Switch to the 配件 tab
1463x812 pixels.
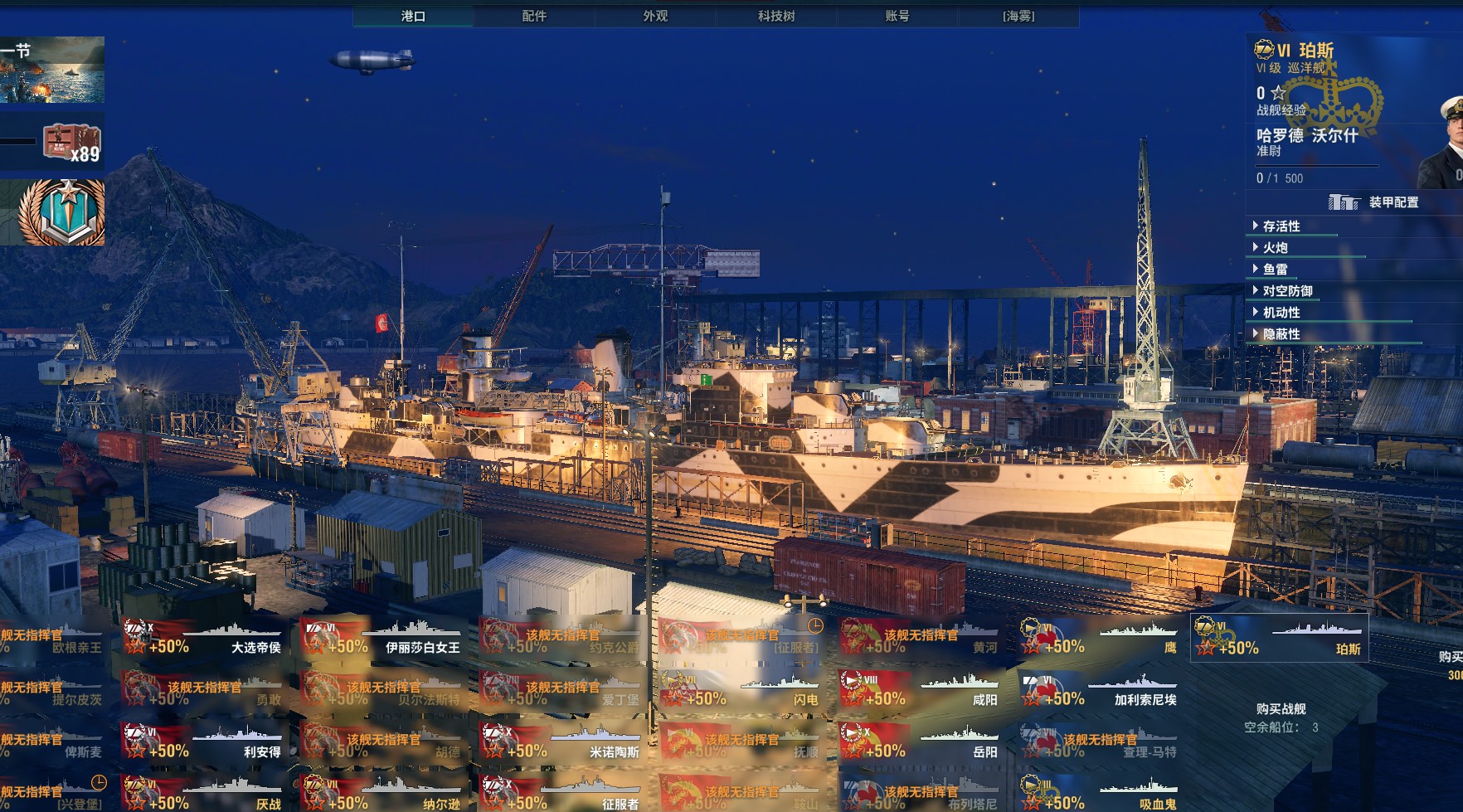point(534,16)
